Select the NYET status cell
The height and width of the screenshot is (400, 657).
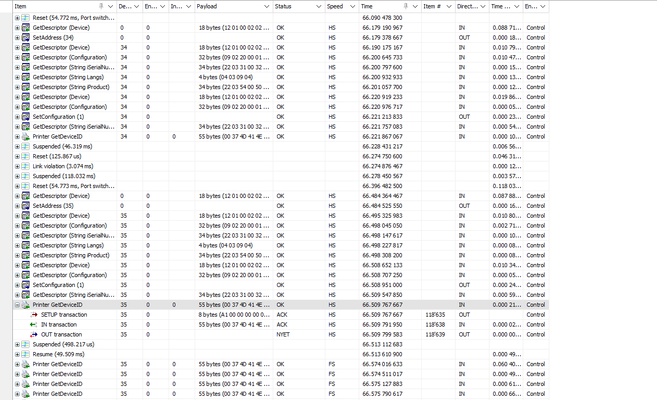[x=283, y=334]
